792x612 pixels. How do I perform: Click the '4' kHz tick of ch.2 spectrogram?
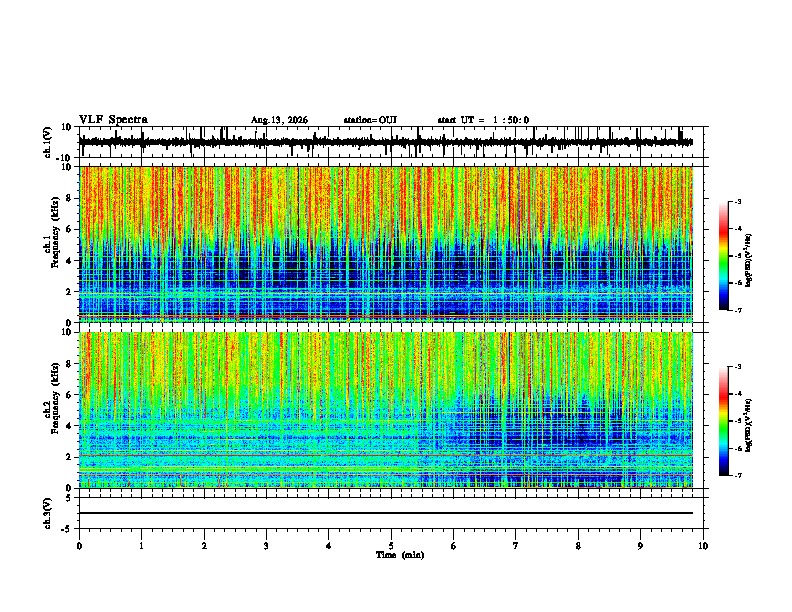coord(70,426)
